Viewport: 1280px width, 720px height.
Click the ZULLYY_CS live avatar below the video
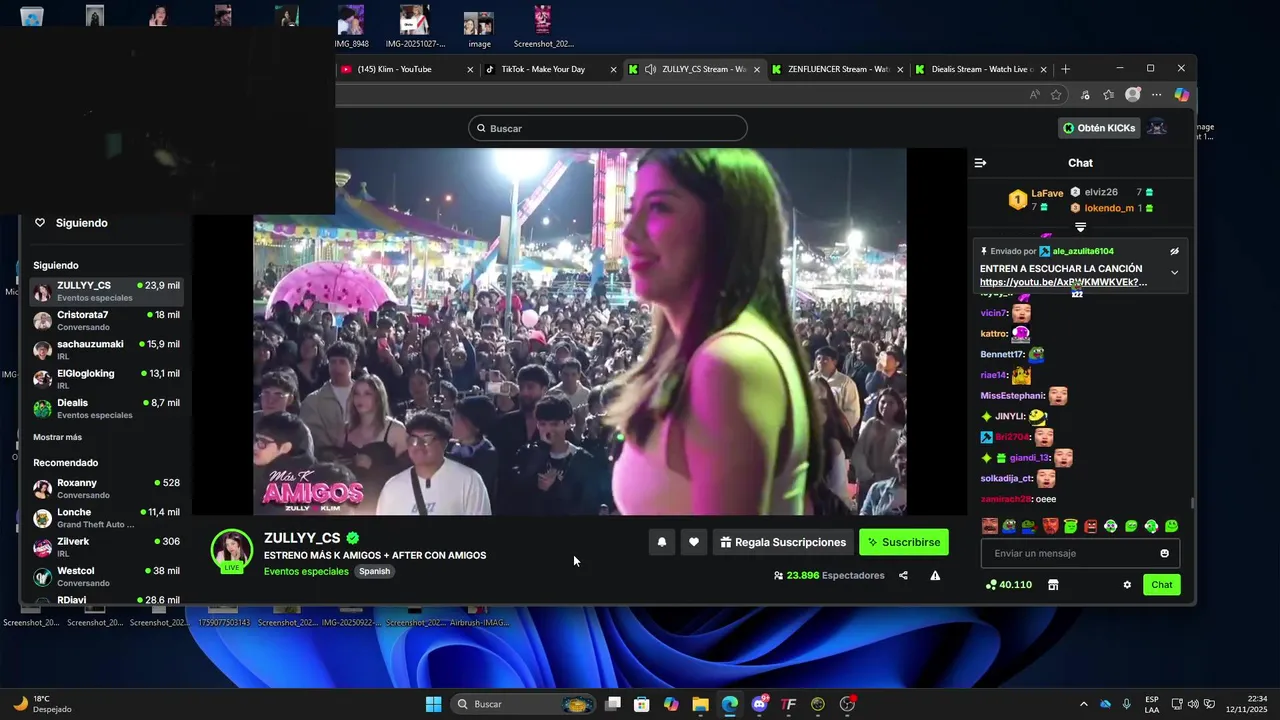point(232,550)
